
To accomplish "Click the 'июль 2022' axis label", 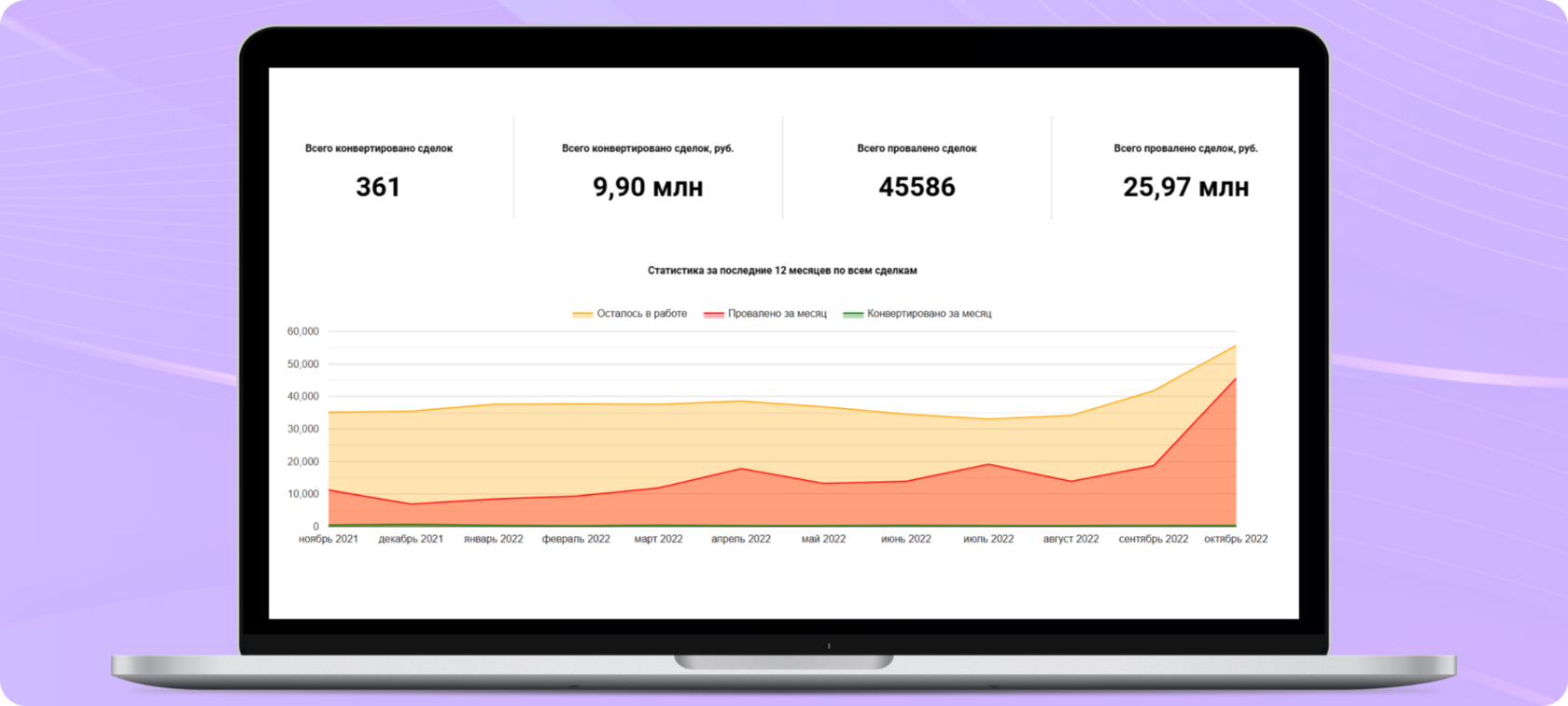I will (x=988, y=539).
